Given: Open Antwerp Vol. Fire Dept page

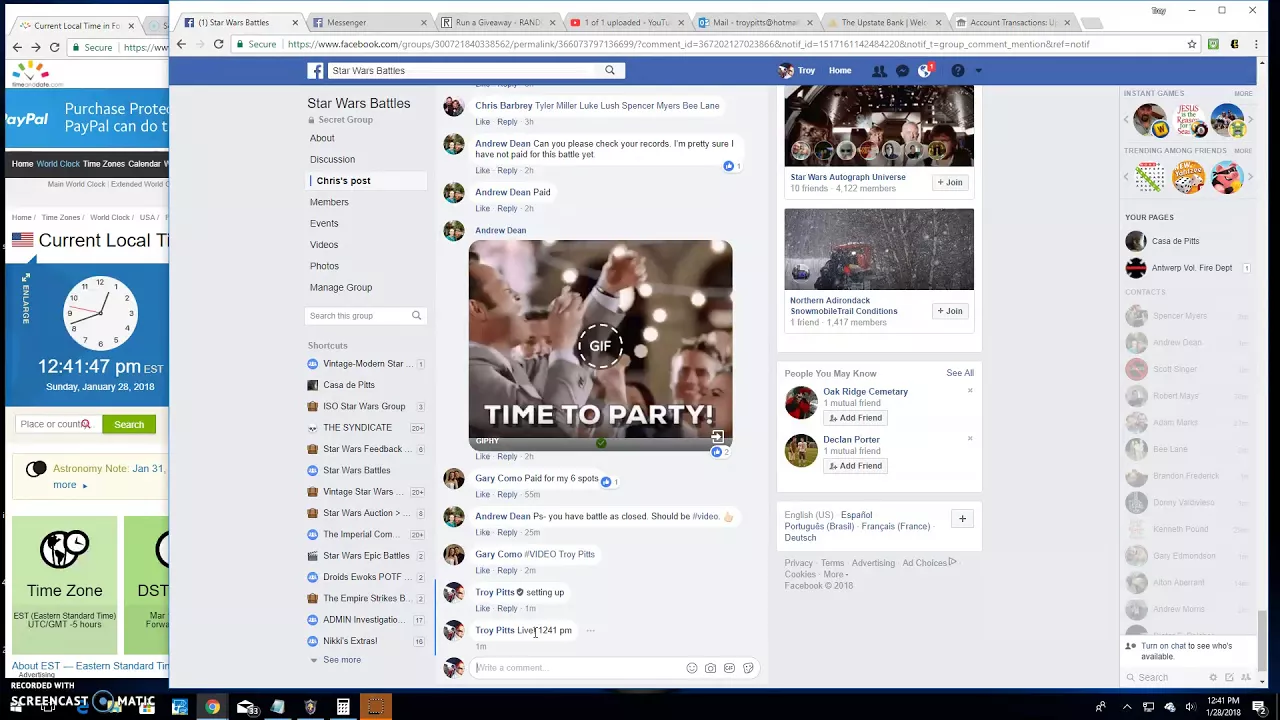Looking at the screenshot, I should click(x=1191, y=268).
